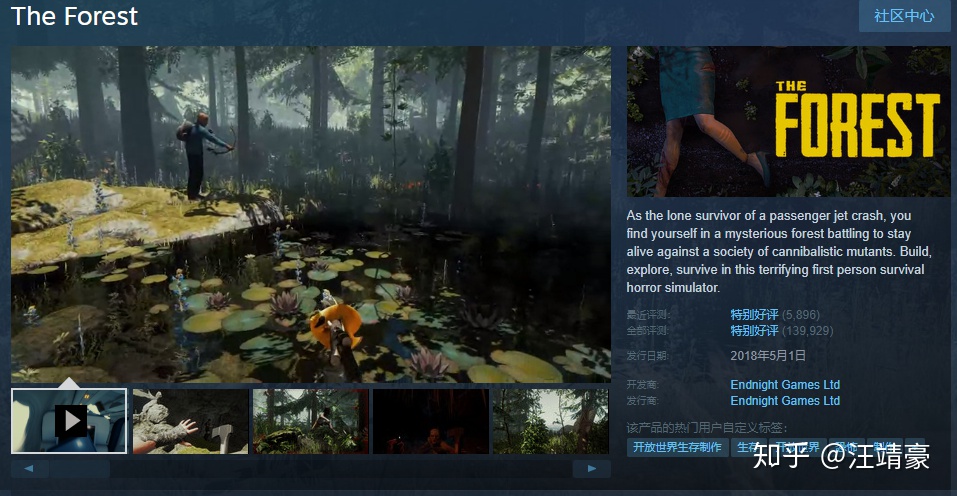Click the 全部评测 label
Image resolution: width=957 pixels, height=496 pixels.
pyautogui.click(x=648, y=331)
